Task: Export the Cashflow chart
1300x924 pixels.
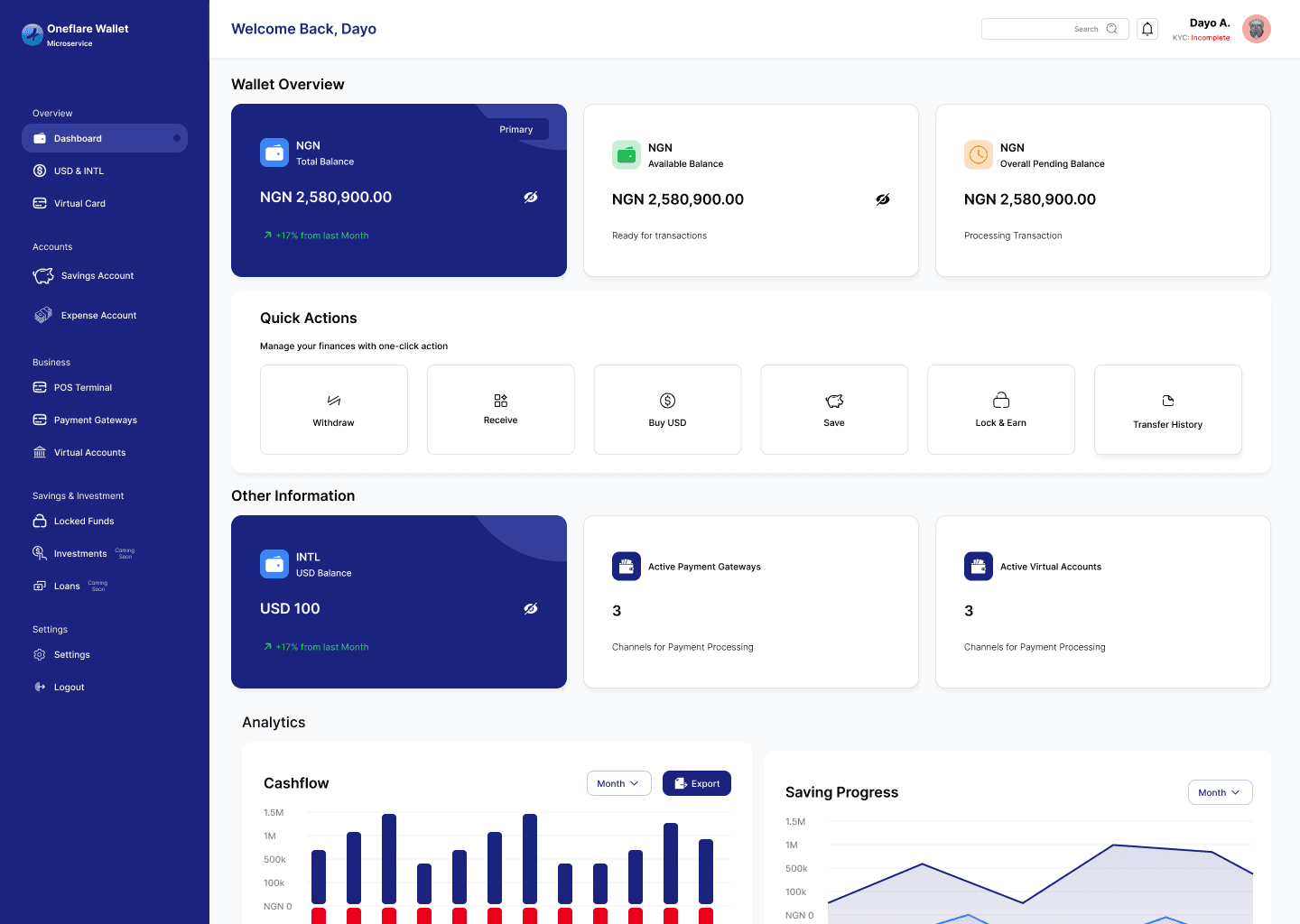Action: click(x=697, y=783)
